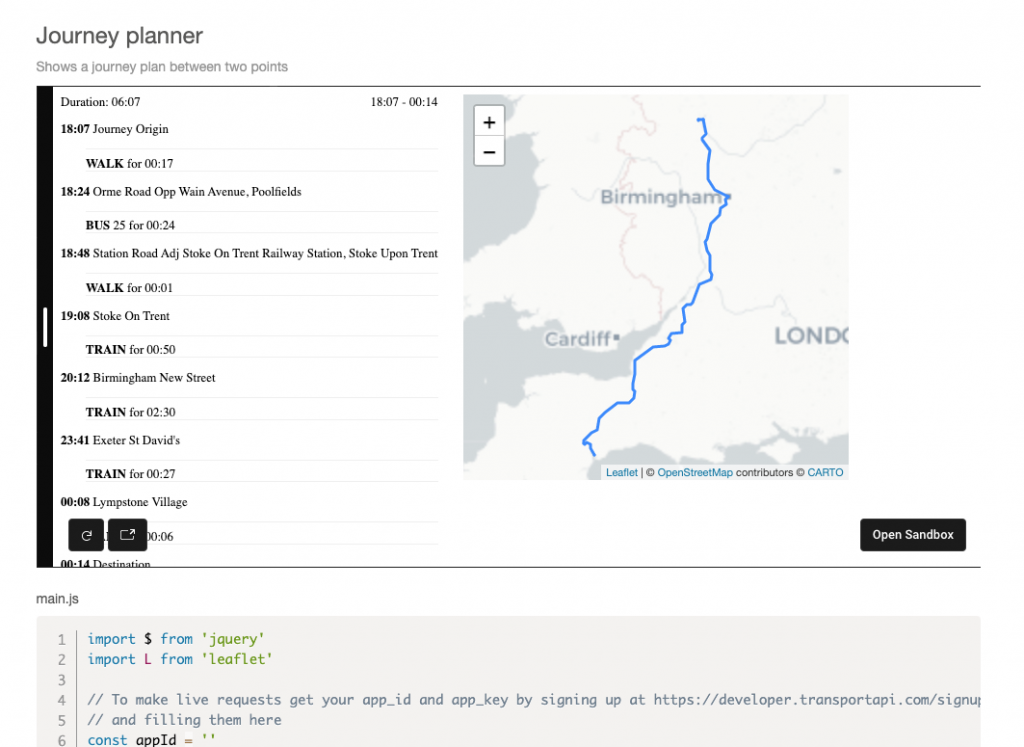Zoom out on the map

[489, 152]
